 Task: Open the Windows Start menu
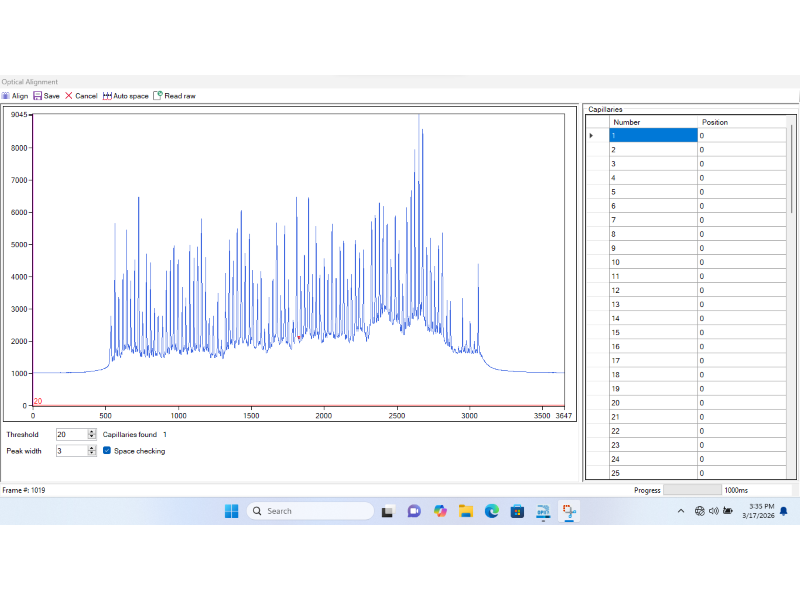click(232, 511)
